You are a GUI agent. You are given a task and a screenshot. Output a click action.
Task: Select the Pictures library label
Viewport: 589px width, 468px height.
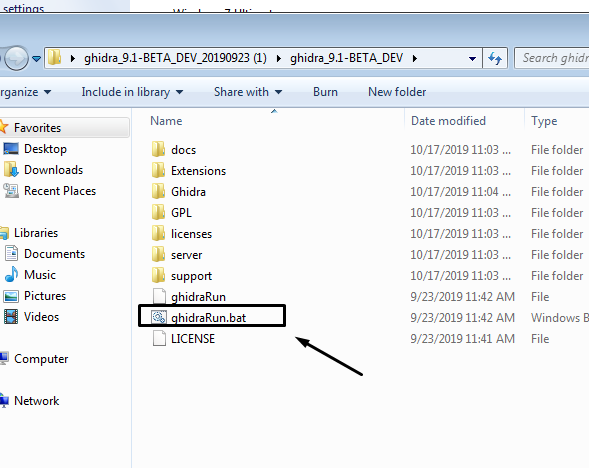tap(45, 296)
